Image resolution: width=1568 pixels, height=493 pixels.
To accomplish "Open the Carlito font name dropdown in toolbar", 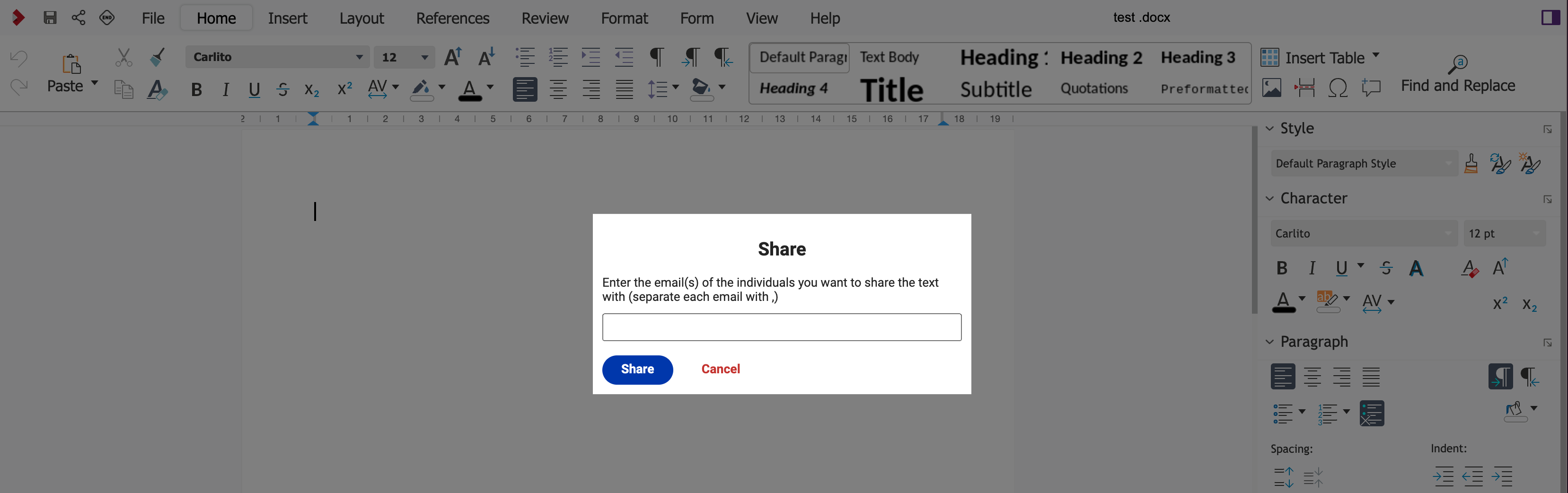I will coord(359,57).
